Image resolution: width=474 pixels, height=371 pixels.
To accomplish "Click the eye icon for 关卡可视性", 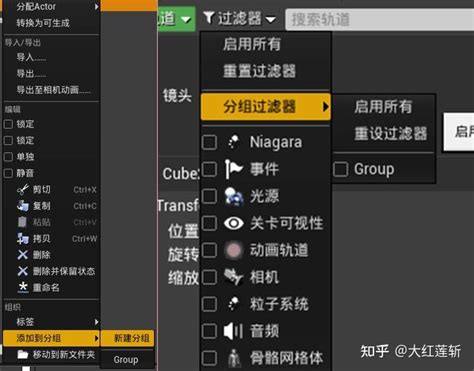I will pyautogui.click(x=234, y=223).
